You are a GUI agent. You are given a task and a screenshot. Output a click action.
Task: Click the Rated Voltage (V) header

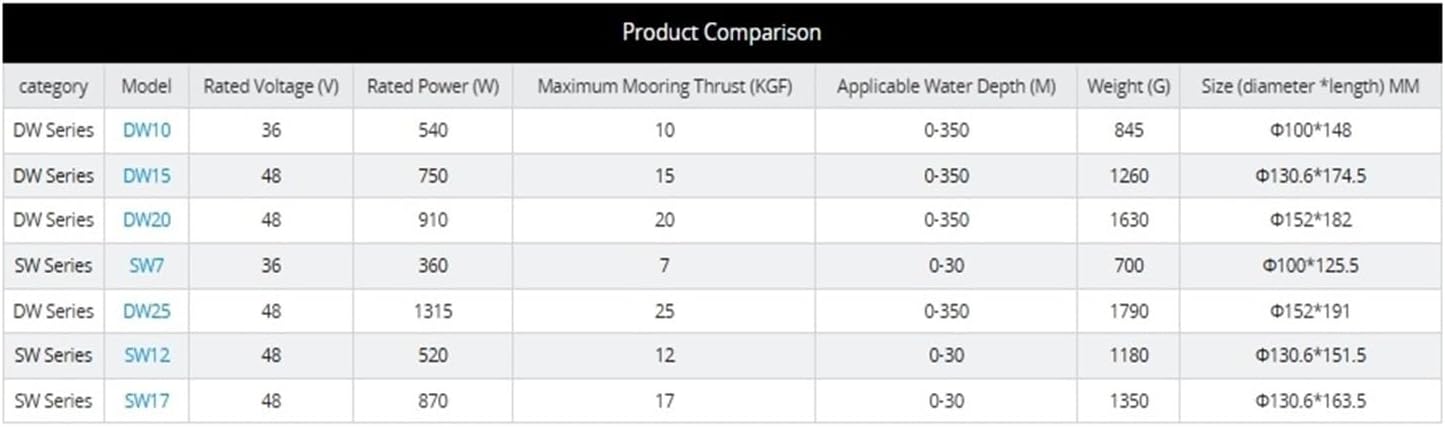[271, 86]
